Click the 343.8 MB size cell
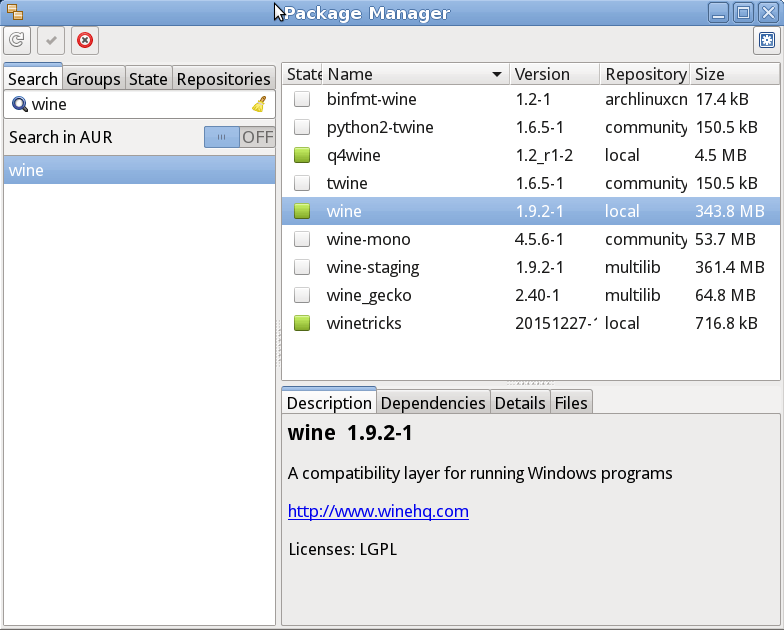784x630 pixels. point(730,211)
